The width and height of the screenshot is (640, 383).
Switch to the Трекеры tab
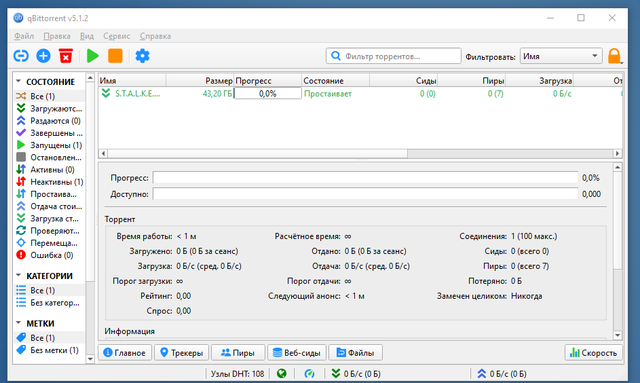pyautogui.click(x=182, y=352)
